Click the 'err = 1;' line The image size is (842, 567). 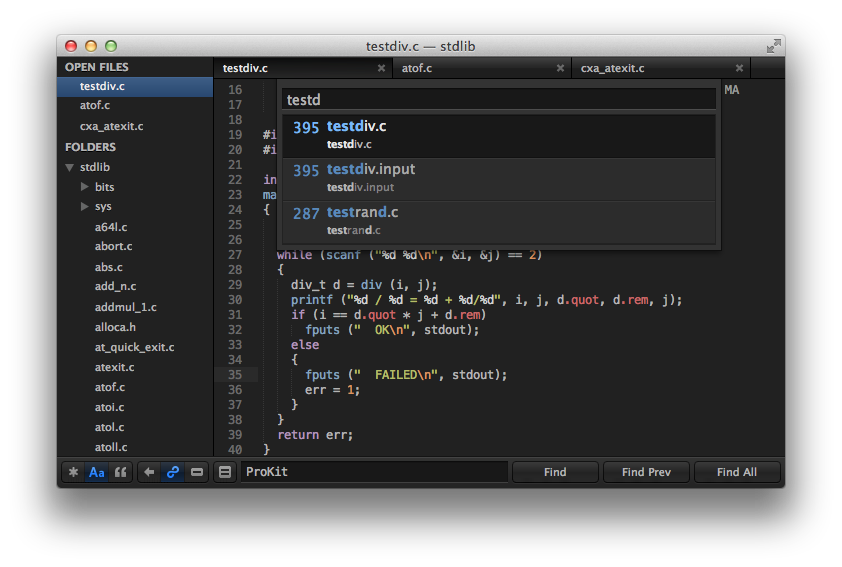point(332,390)
